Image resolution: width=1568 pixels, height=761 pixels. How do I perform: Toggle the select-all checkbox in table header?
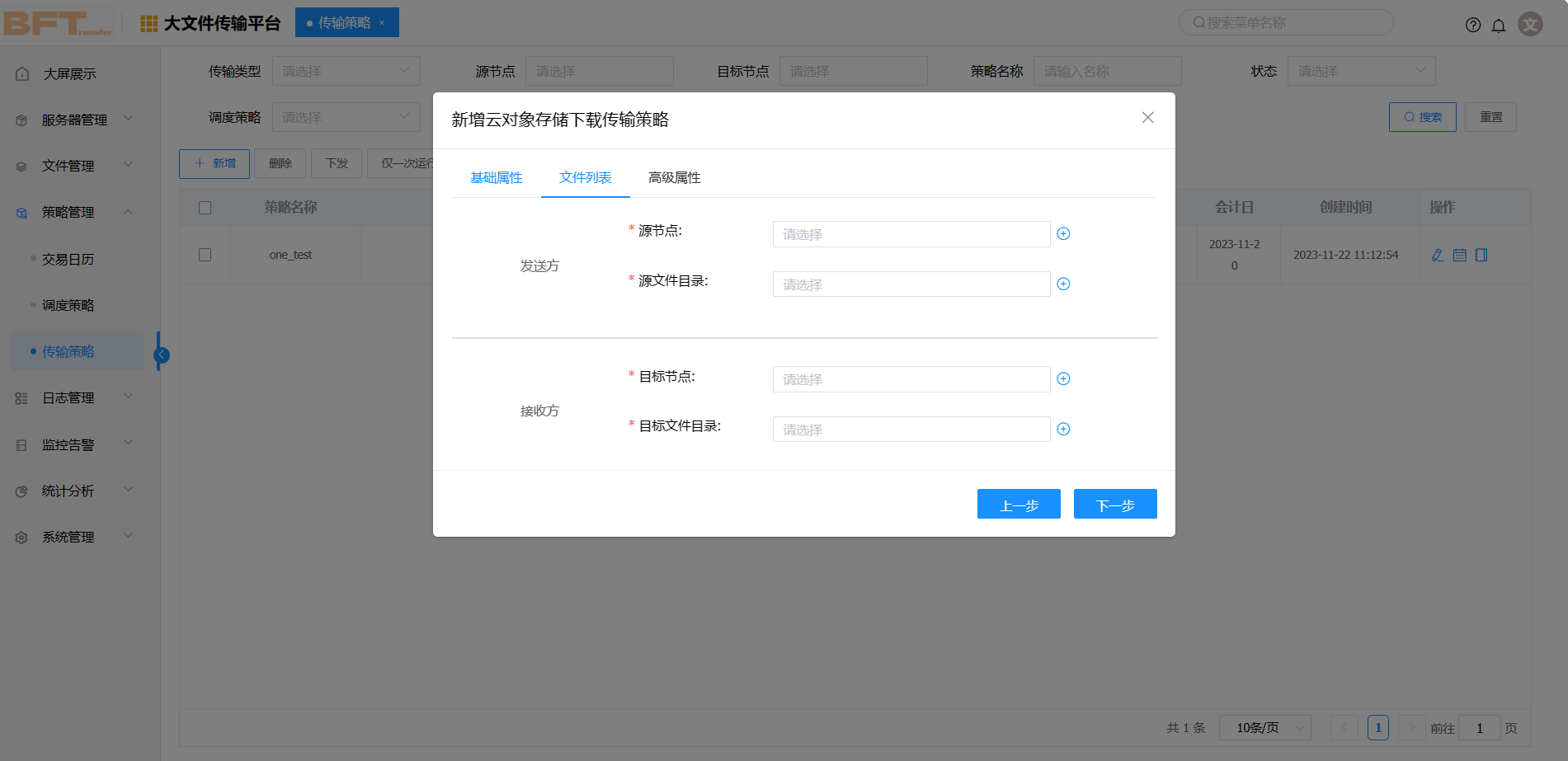205,208
